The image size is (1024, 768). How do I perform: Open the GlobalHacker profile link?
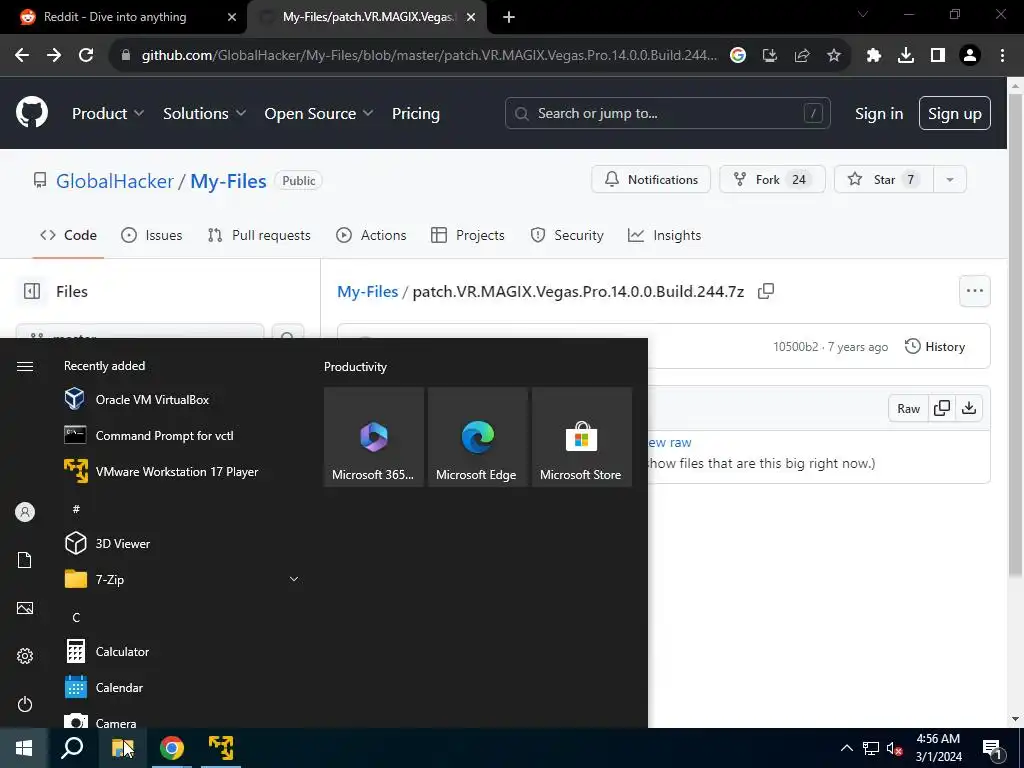pyautogui.click(x=115, y=181)
